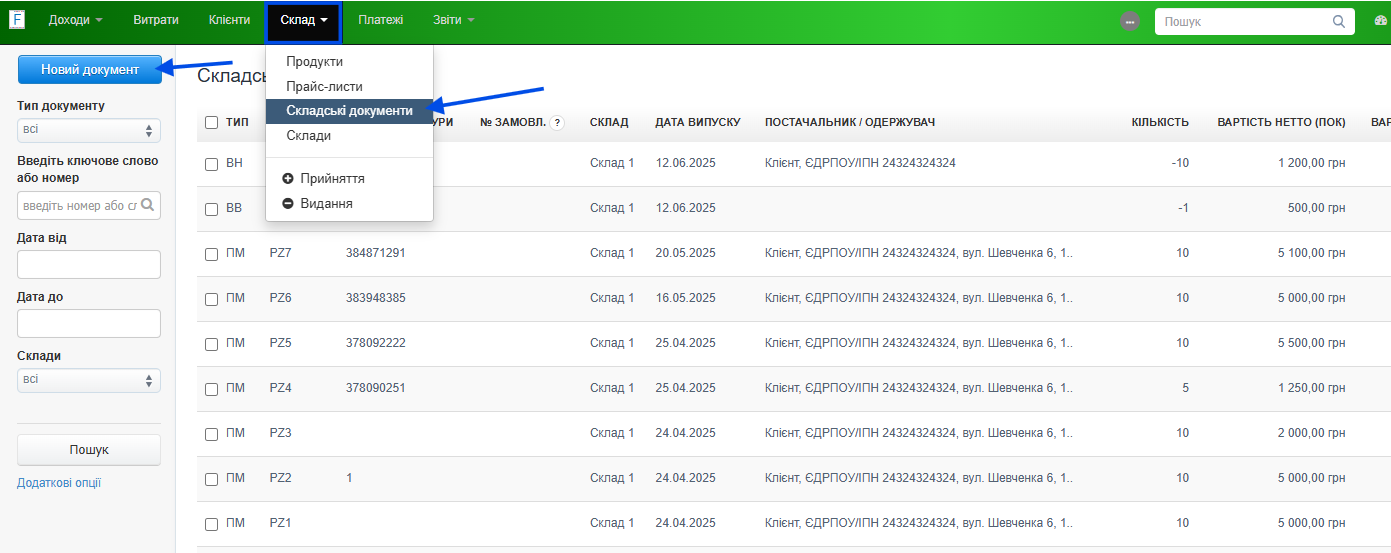
Task: Expand the Склади filter dropdown
Action: [89, 380]
